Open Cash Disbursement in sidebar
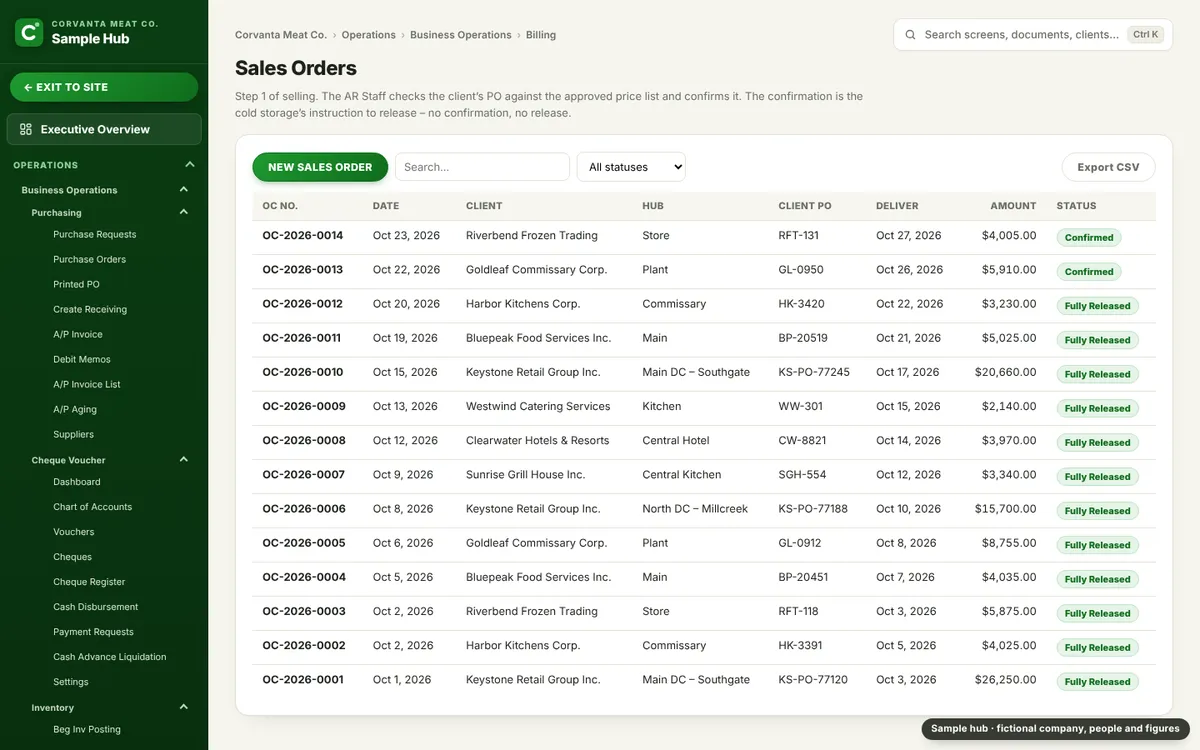Screen dimensions: 1200x750 pyautogui.click(x=96, y=607)
